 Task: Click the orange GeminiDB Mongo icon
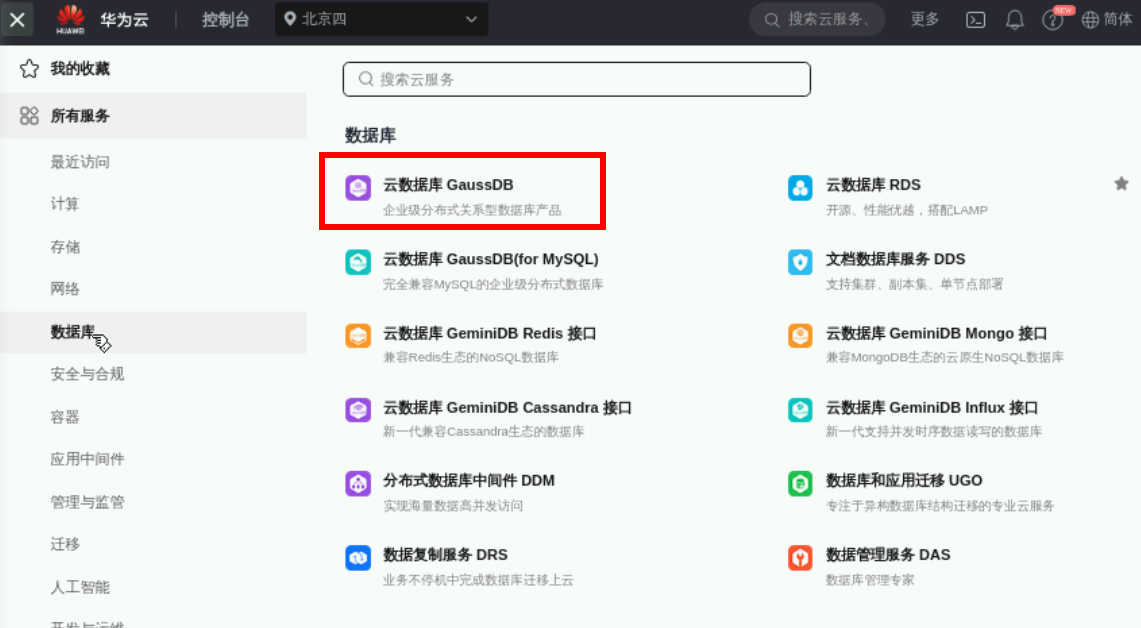(x=800, y=336)
